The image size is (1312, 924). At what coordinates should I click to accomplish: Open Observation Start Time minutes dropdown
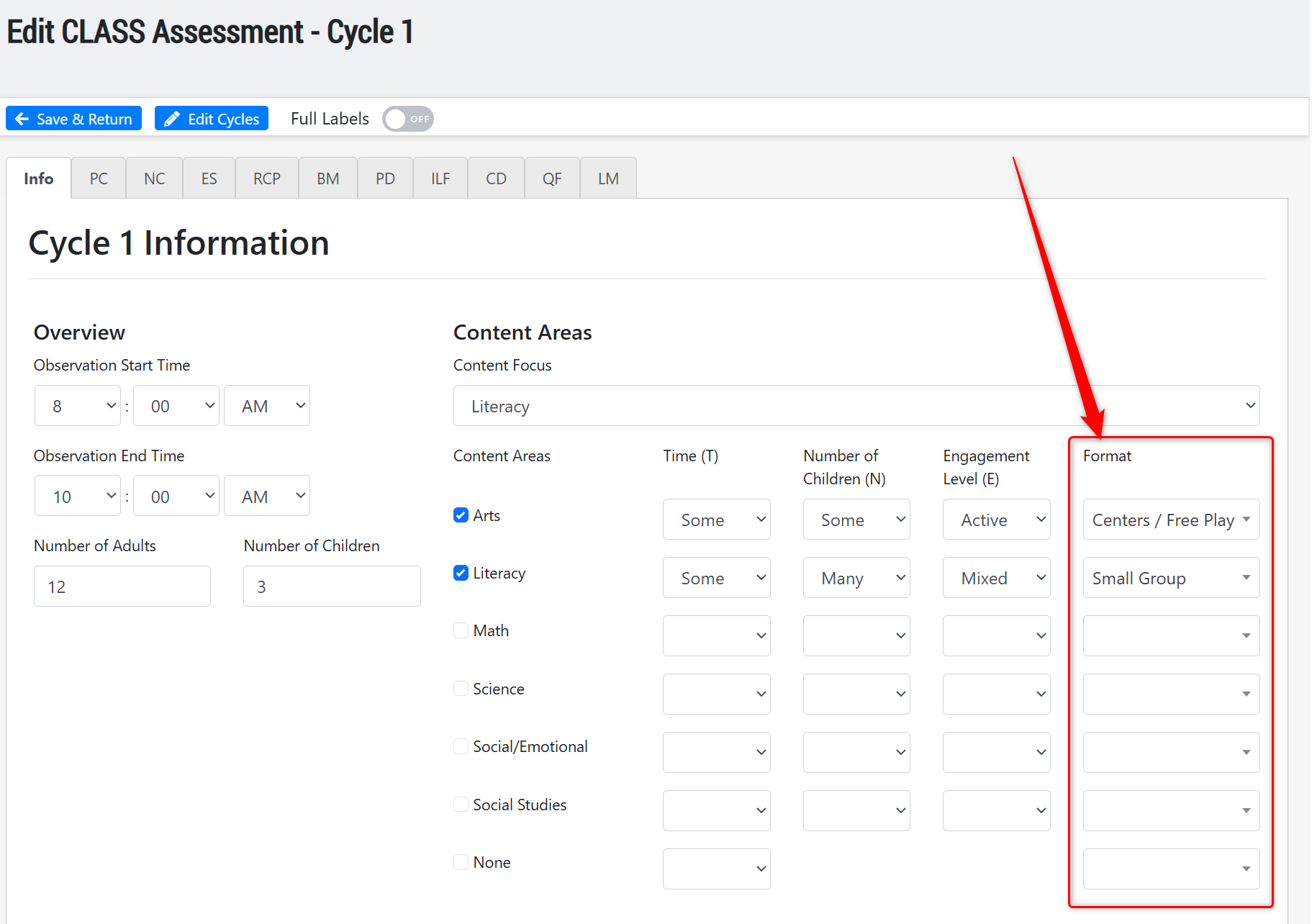click(176, 406)
